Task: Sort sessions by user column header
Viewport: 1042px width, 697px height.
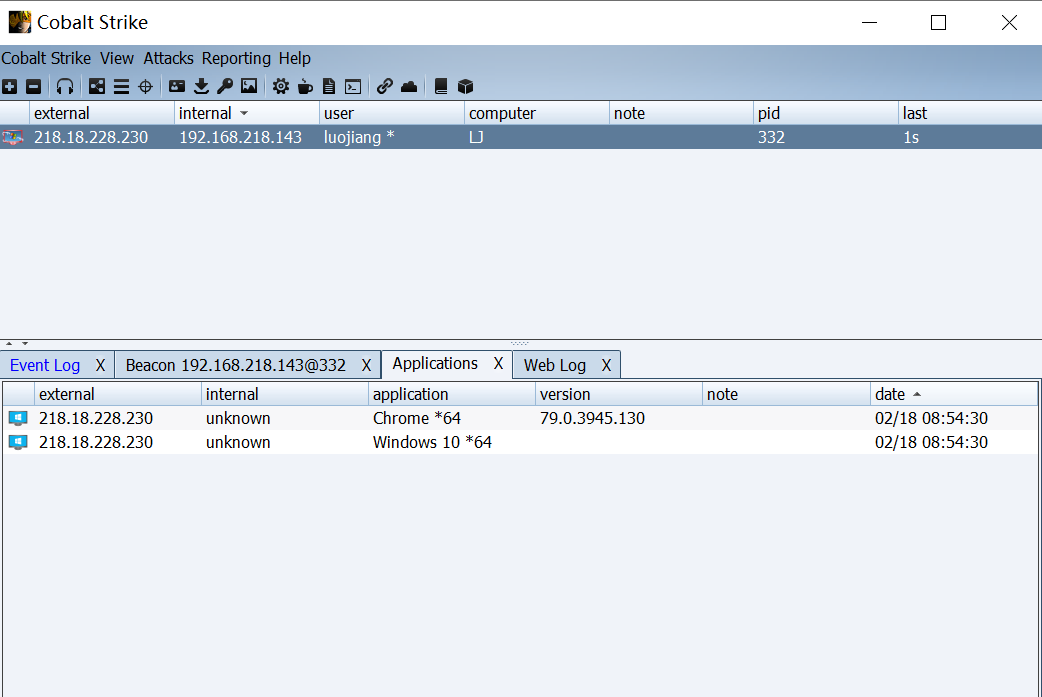Action: [391, 114]
